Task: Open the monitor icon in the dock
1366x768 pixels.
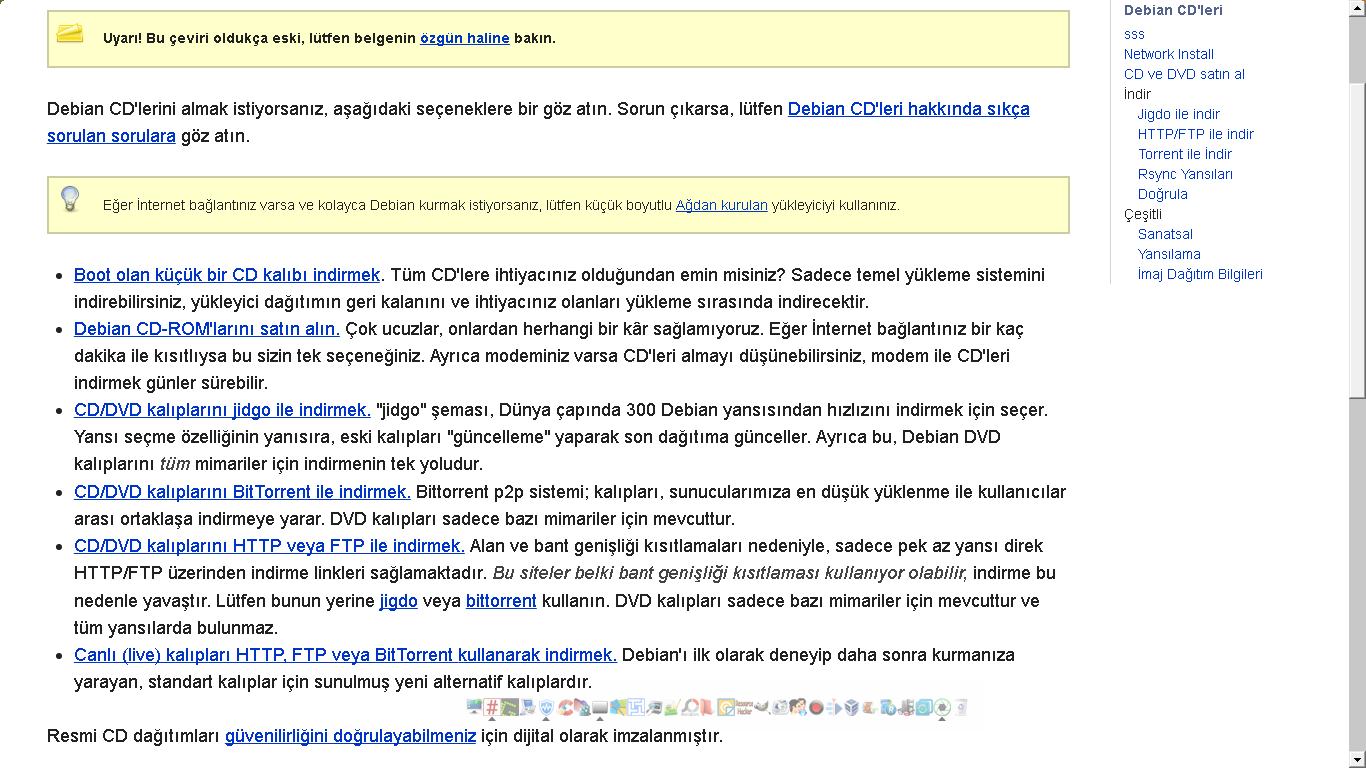Action: pos(475,707)
